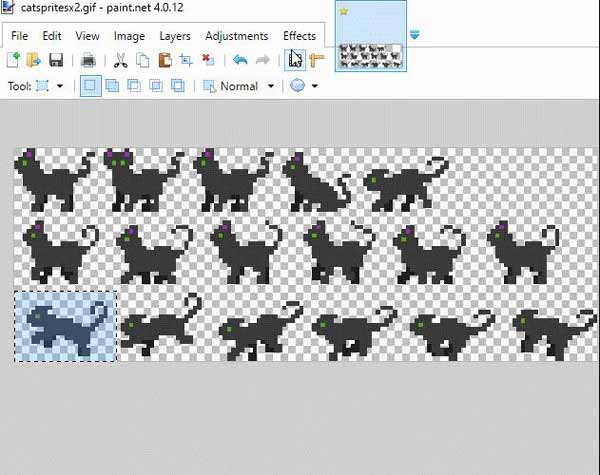The image size is (600, 475).
Task: Click the selected blue cat sprite
Action: (66, 326)
